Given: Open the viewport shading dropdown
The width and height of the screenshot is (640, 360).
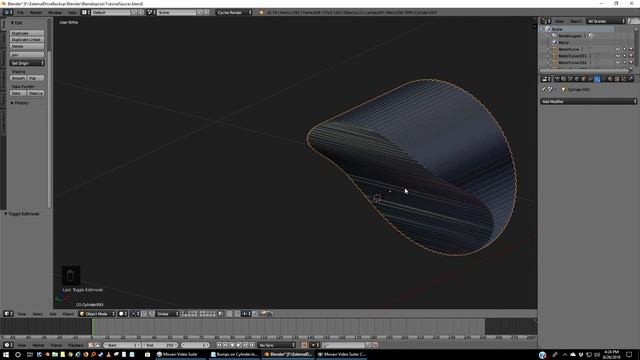Looking at the screenshot, I should click(x=122, y=313).
